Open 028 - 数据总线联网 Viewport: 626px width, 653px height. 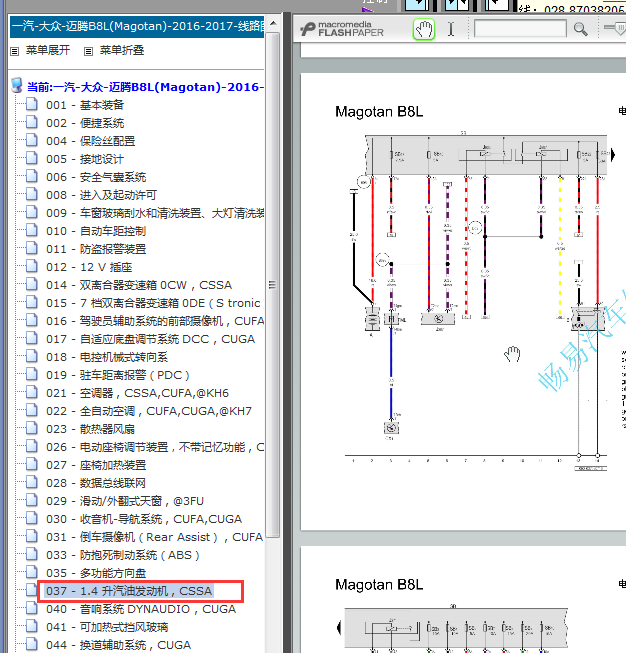(96, 483)
